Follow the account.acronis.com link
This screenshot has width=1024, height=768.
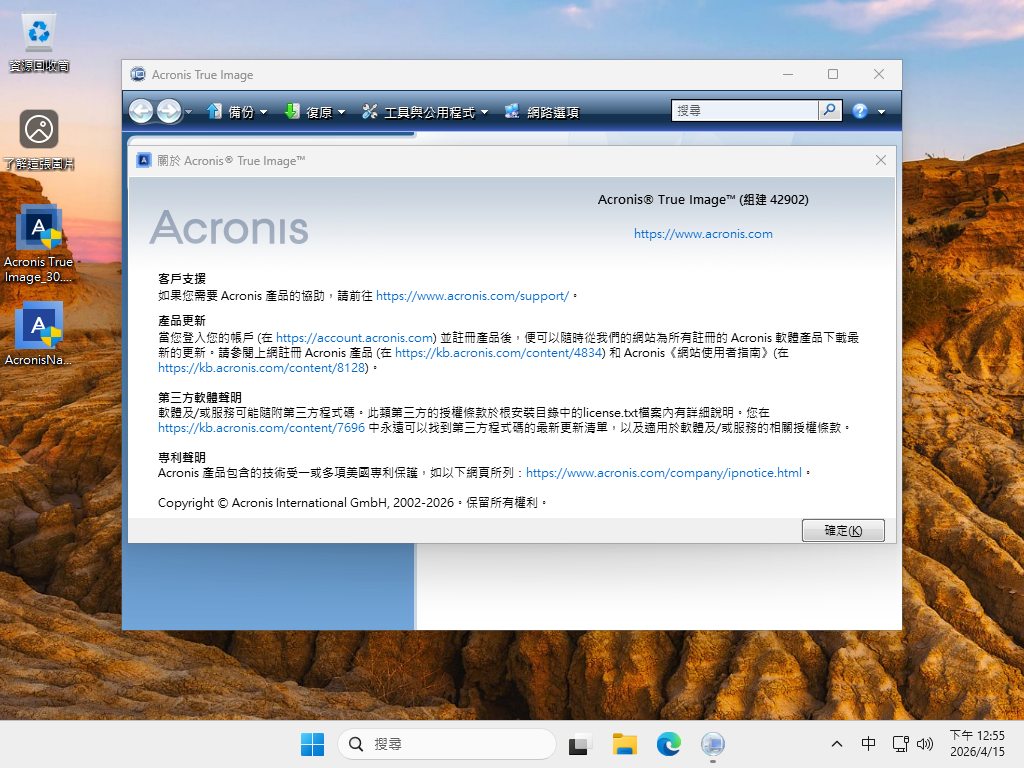(356, 338)
